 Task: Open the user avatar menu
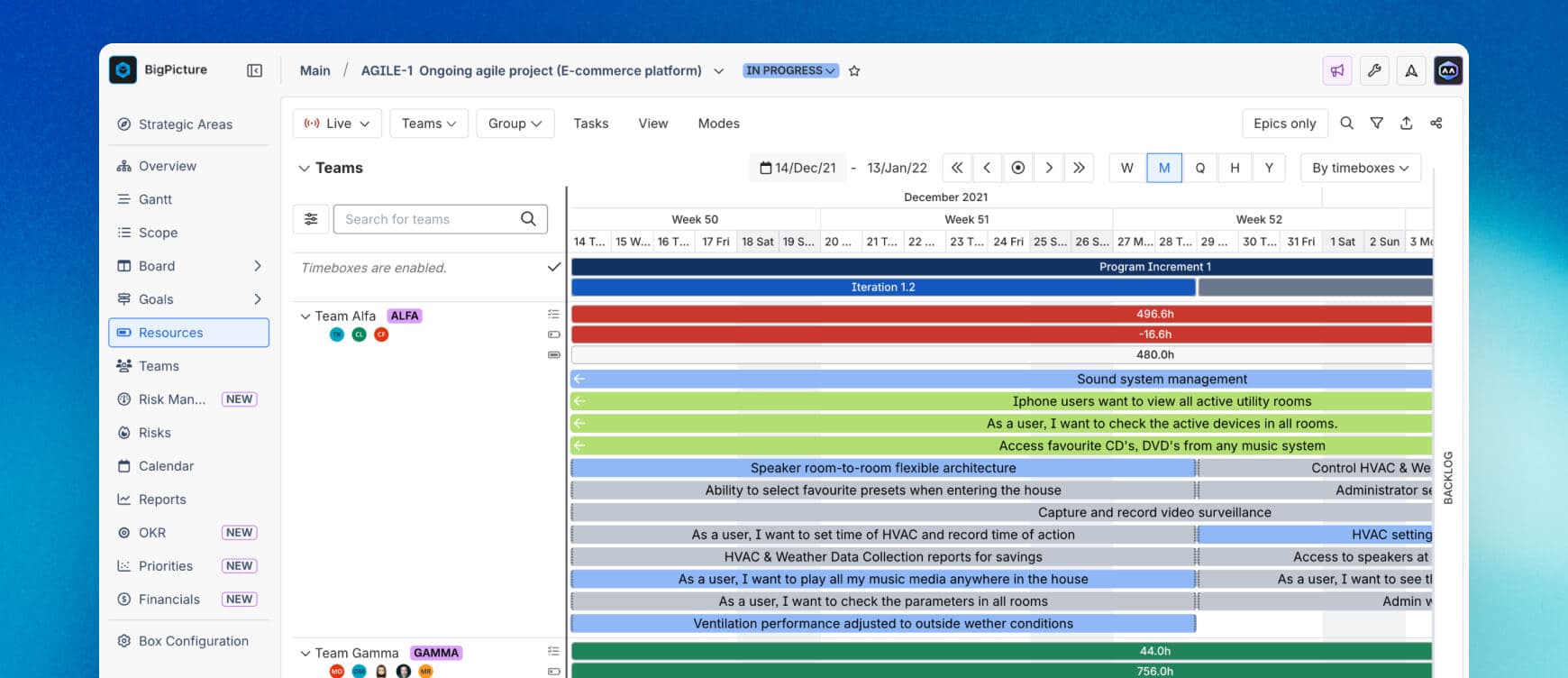pyautogui.click(x=1448, y=70)
